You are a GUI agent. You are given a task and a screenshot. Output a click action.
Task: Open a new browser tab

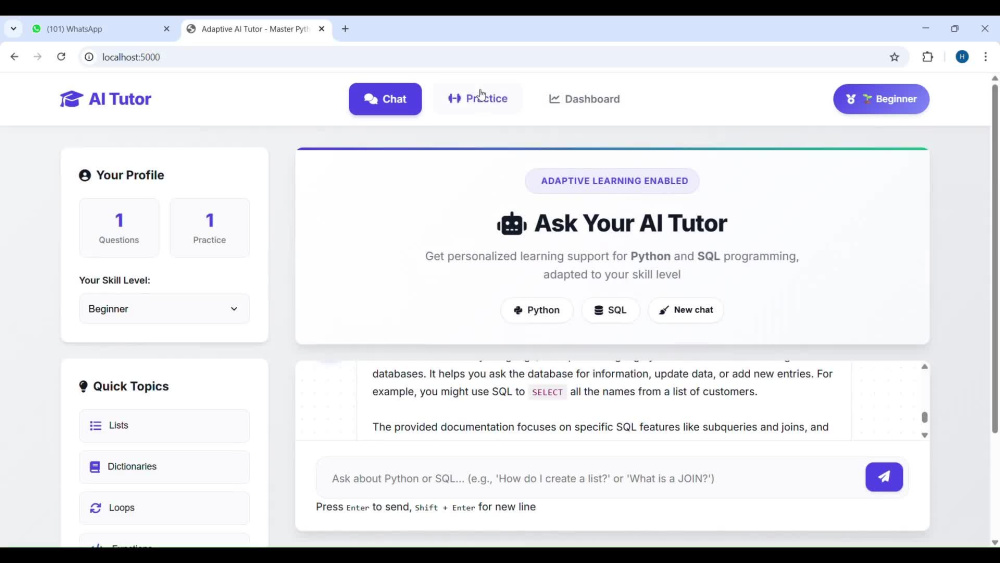click(345, 29)
